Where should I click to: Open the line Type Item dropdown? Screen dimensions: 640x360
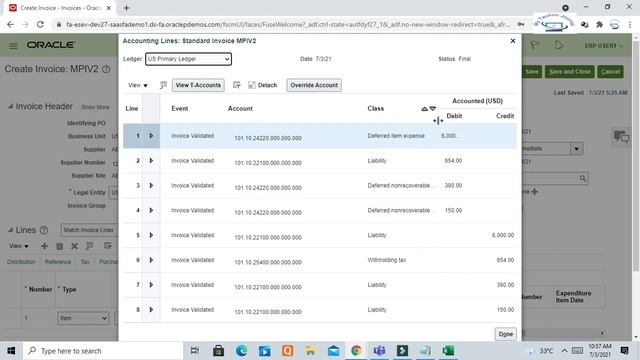(x=83, y=318)
